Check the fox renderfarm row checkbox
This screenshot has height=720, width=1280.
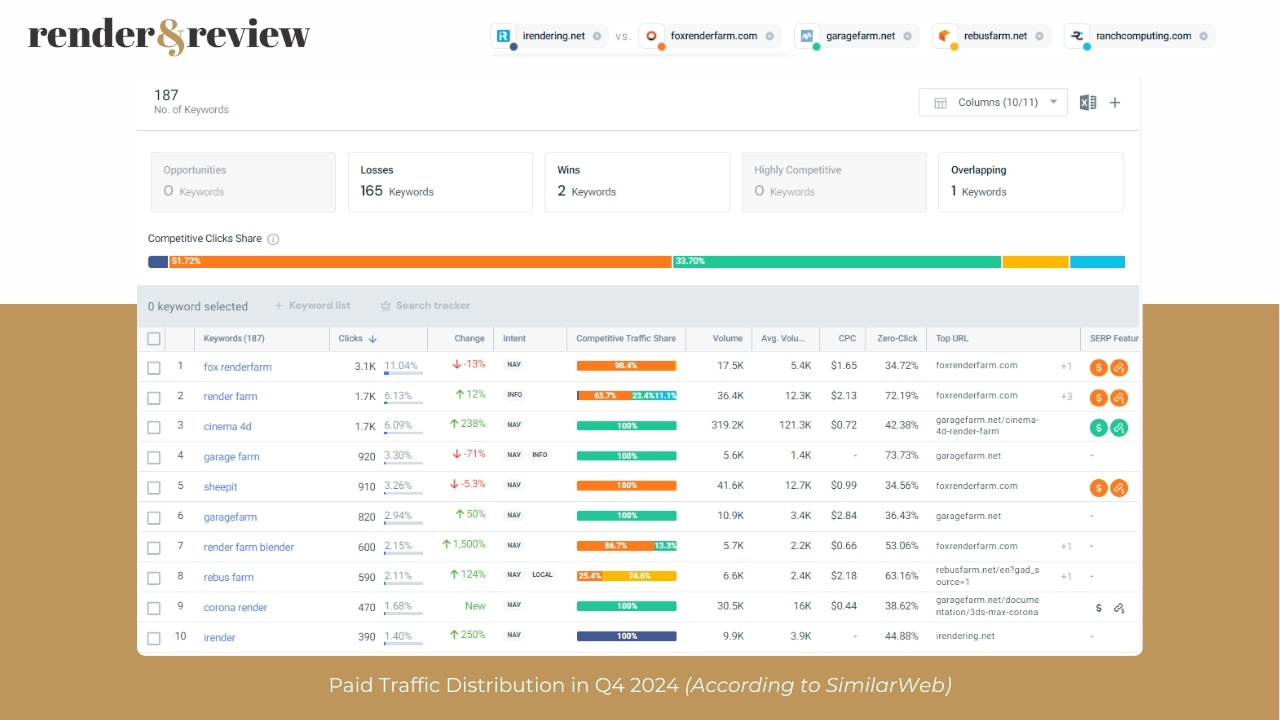point(154,367)
